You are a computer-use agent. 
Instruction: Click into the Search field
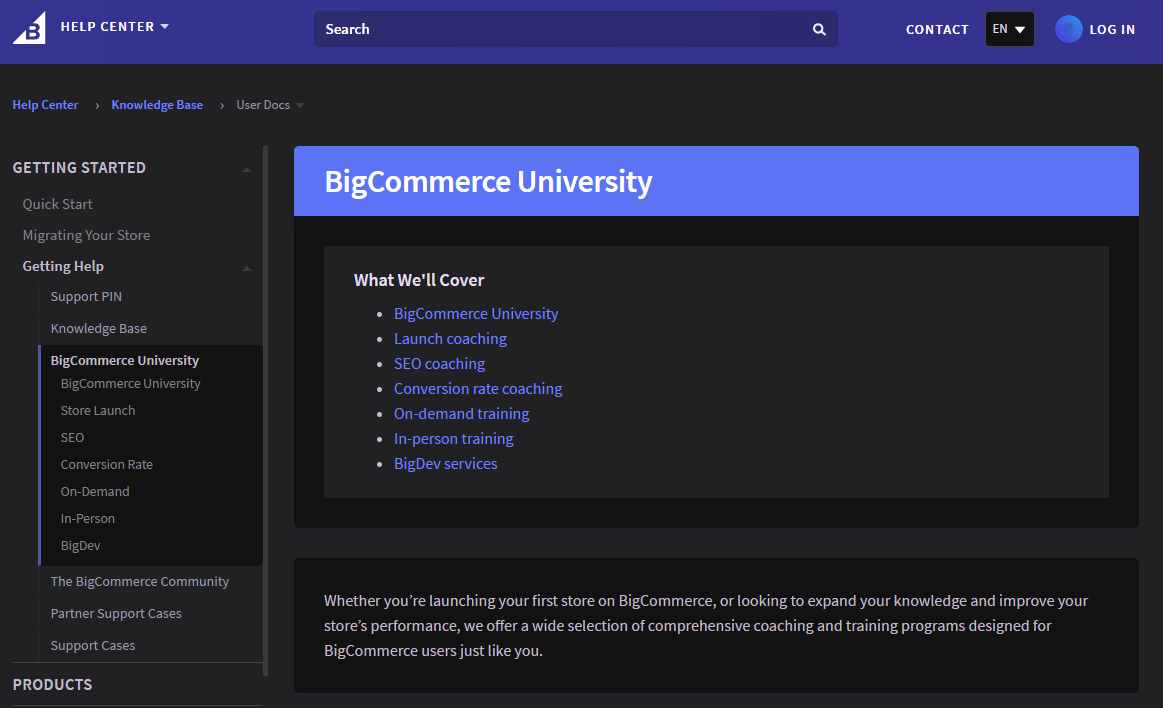click(576, 30)
